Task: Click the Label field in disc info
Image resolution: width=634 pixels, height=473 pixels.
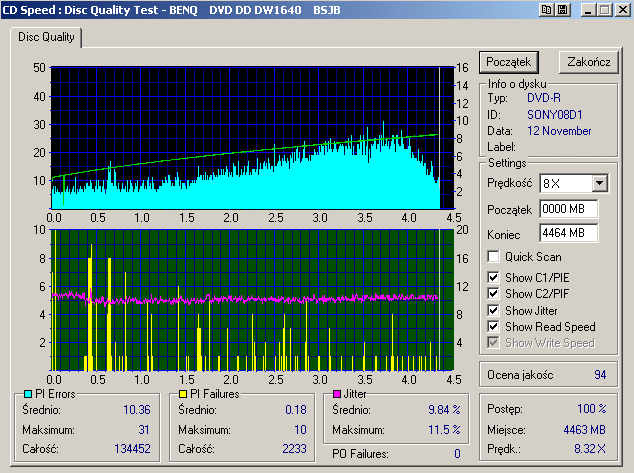Action: (x=501, y=147)
